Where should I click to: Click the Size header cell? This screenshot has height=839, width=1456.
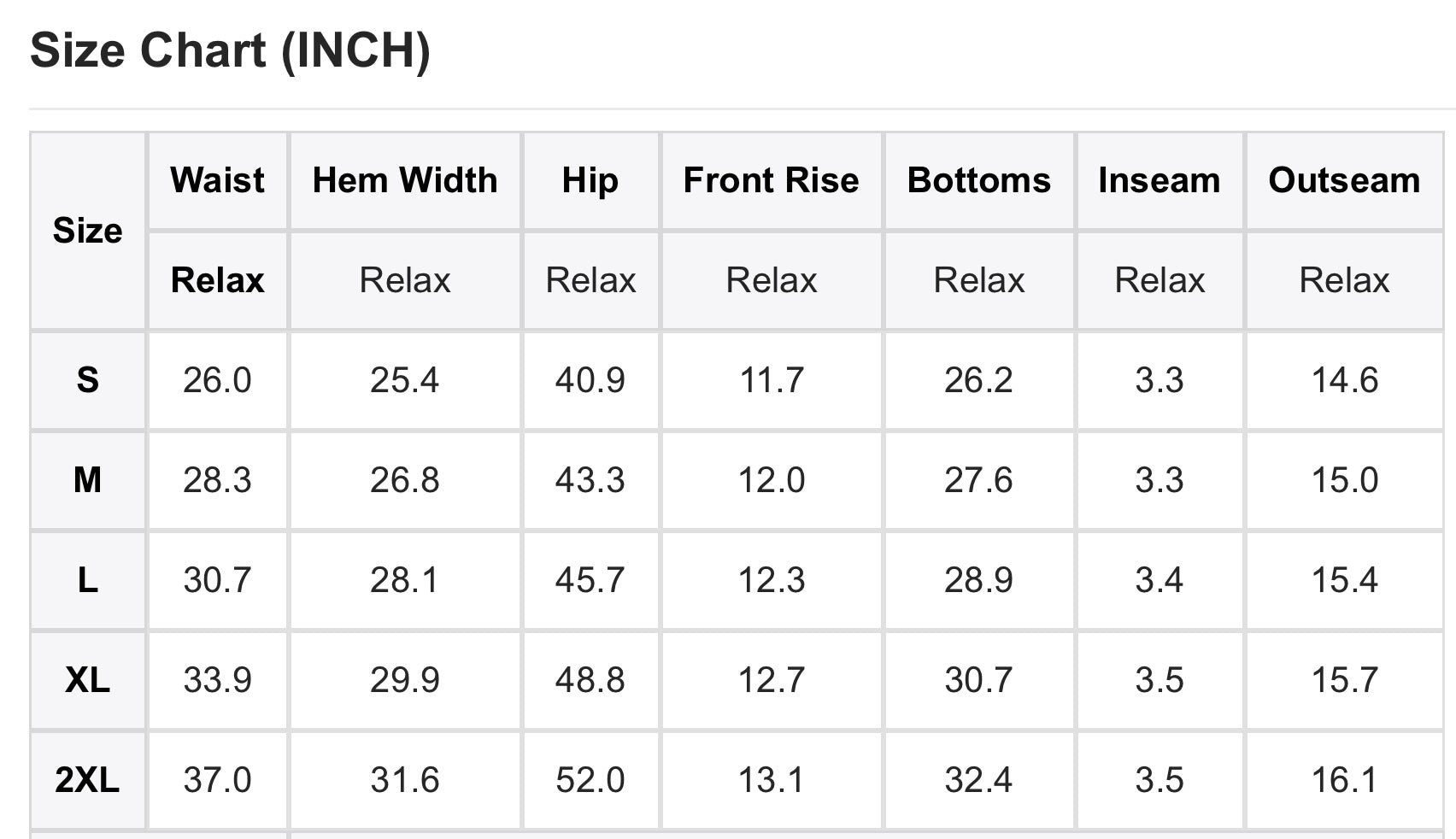pos(87,231)
